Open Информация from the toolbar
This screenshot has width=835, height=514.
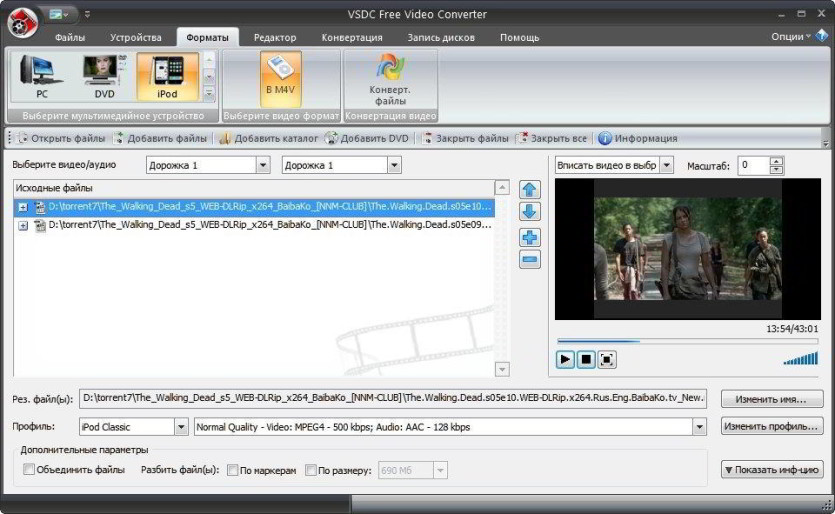point(637,138)
